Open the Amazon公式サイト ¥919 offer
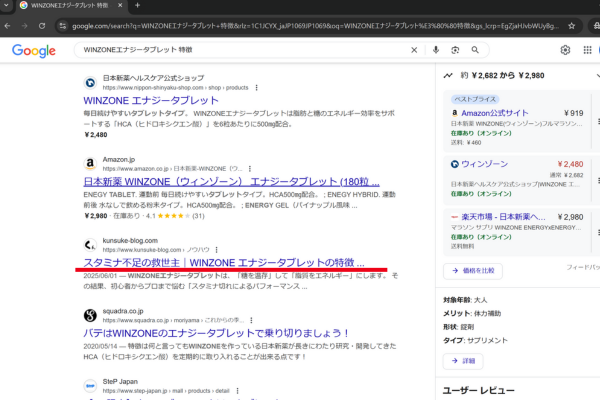600x400 pixels. coord(517,121)
